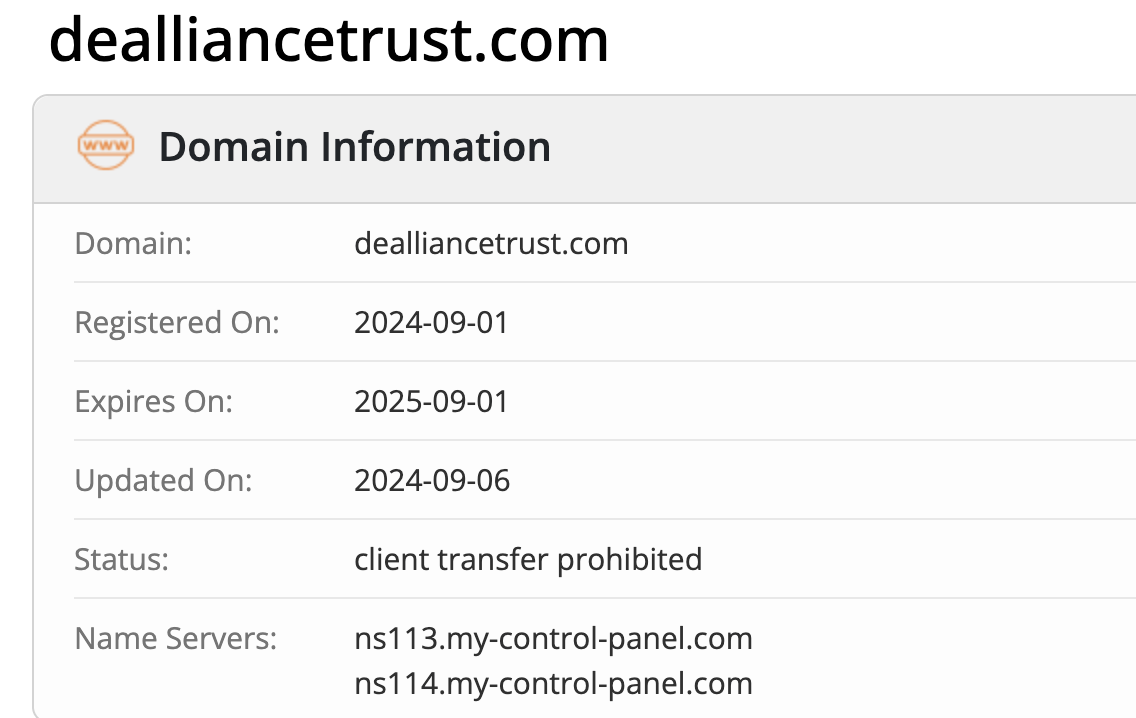Screen dimensions: 1136x718
Task: Click 'client transfer' in the status value
Action: (451, 559)
